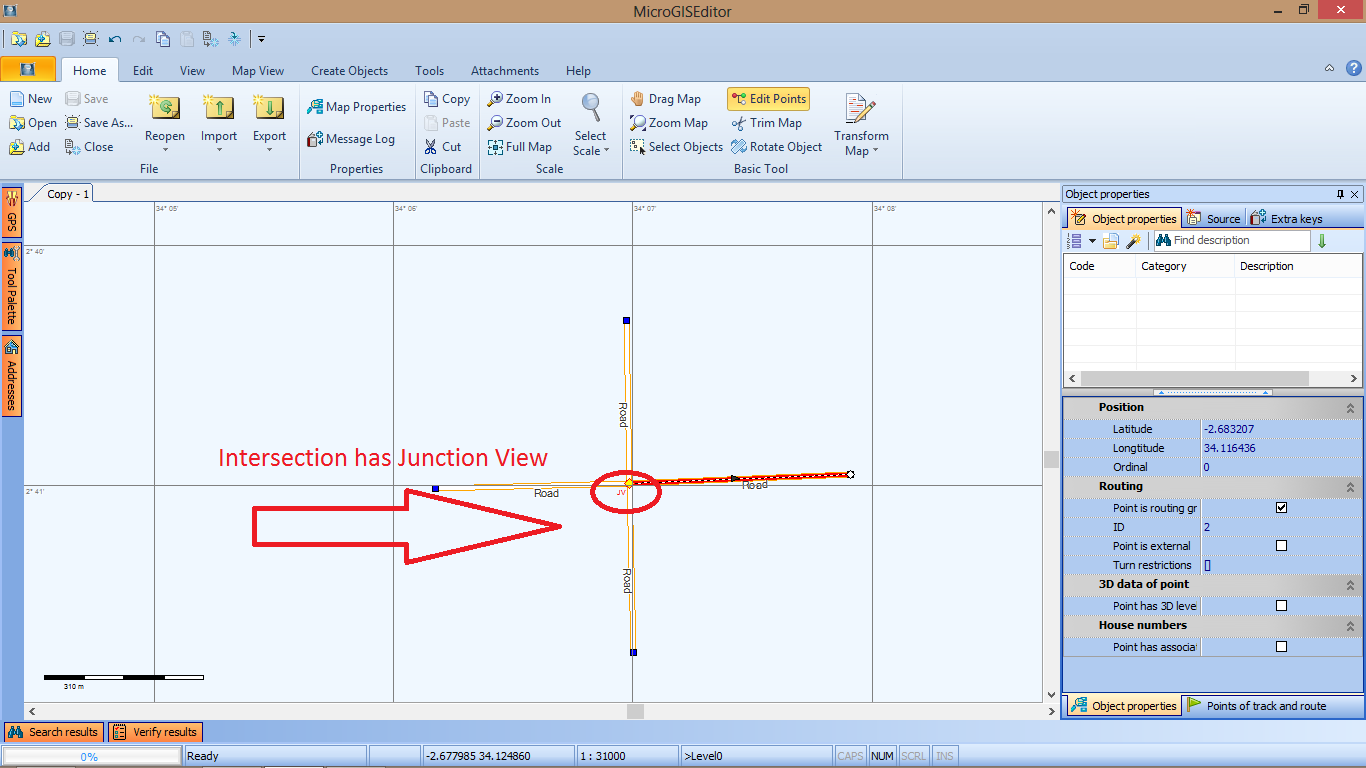The width and height of the screenshot is (1366, 768).
Task: Activate the Rotate Object tool
Action: tap(776, 147)
